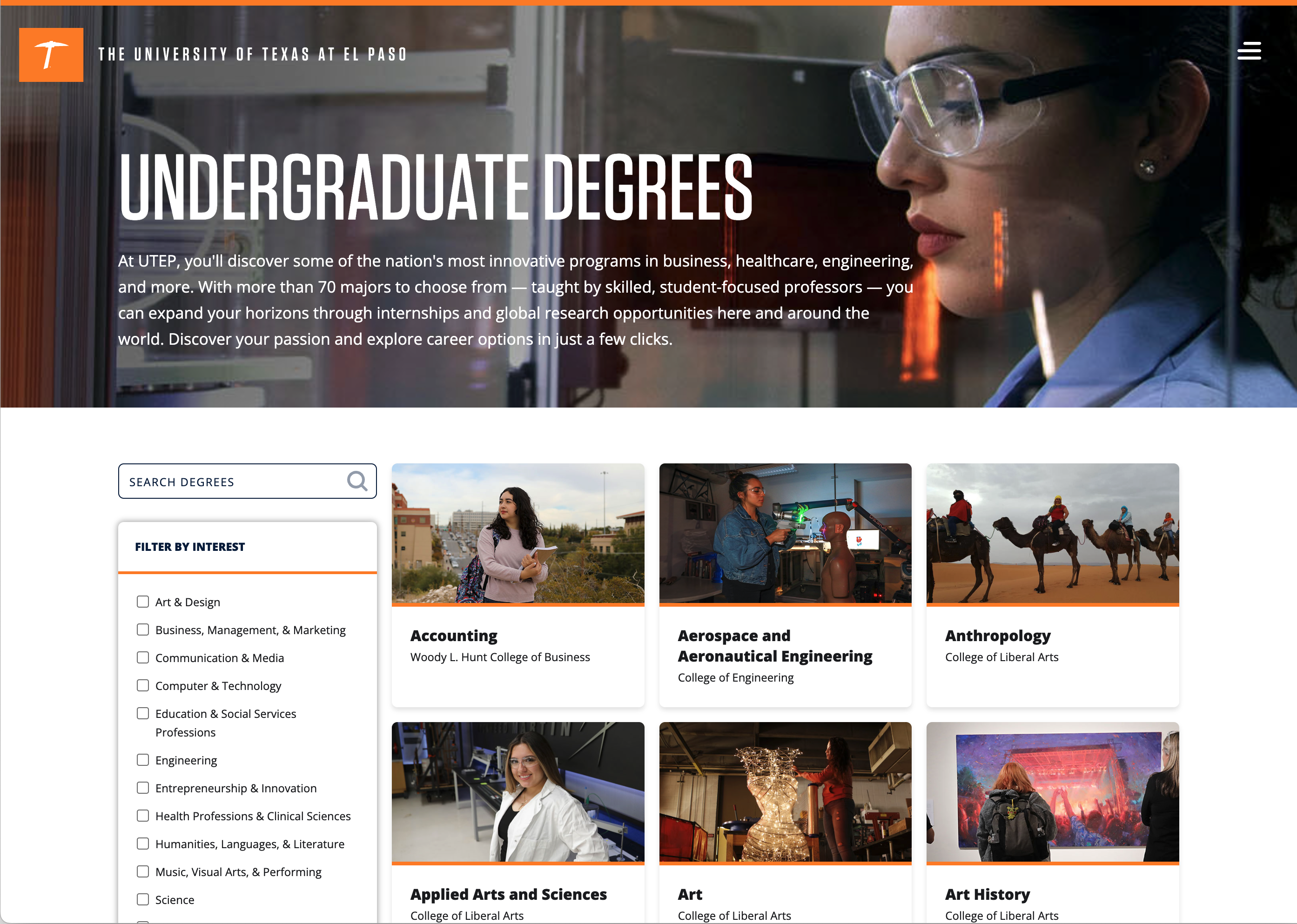Click the Anthropology camel photo thumbnail

(1052, 533)
